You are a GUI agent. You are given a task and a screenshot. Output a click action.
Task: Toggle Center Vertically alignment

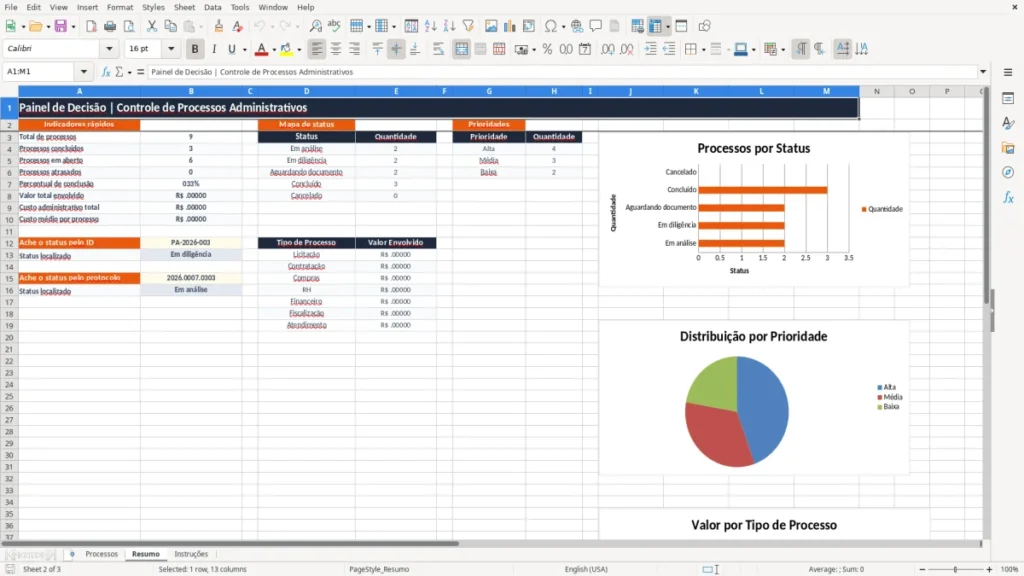[x=396, y=49]
